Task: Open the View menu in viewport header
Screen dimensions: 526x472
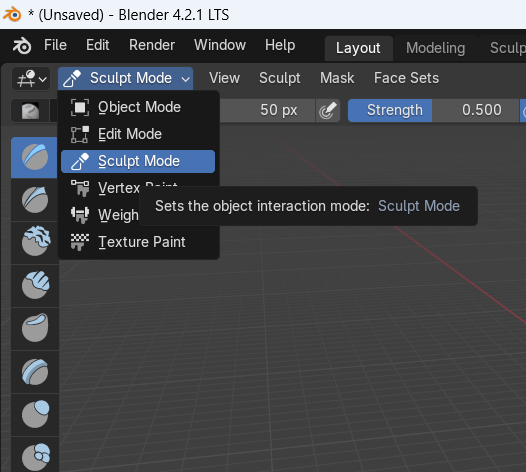Action: coord(224,78)
